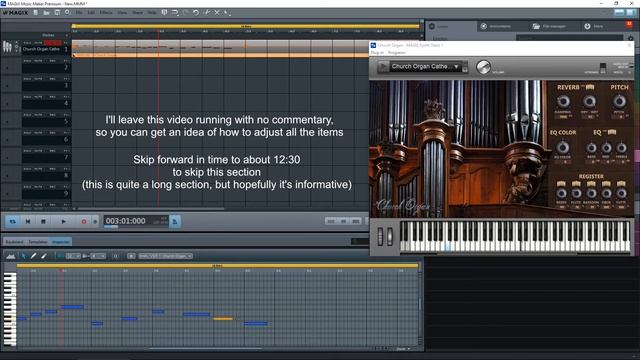Jump to start with the skip-back button

[x=28, y=221]
